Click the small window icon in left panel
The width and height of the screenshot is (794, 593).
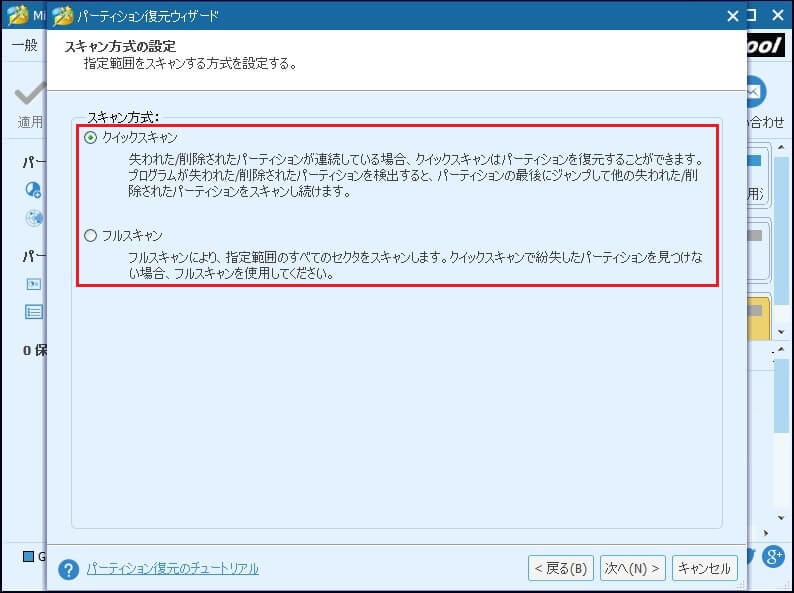(34, 284)
